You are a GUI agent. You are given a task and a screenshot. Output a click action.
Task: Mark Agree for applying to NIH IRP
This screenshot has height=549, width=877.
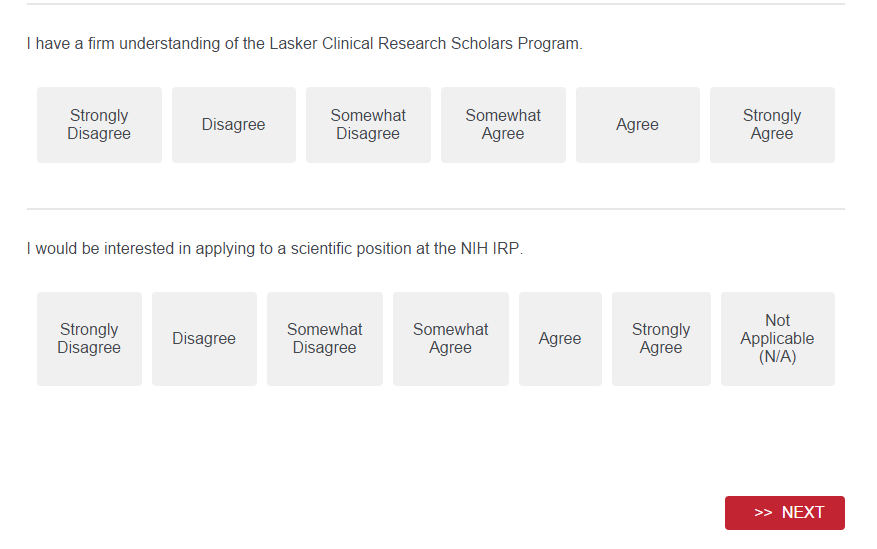tap(560, 339)
